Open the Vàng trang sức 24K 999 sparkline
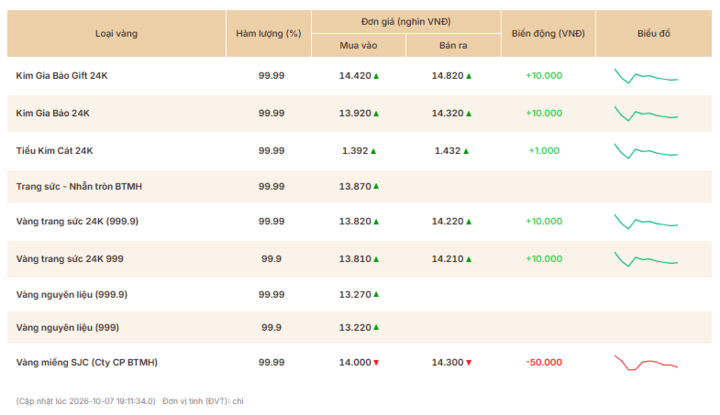720x415 pixels. pyautogui.click(x=646, y=259)
